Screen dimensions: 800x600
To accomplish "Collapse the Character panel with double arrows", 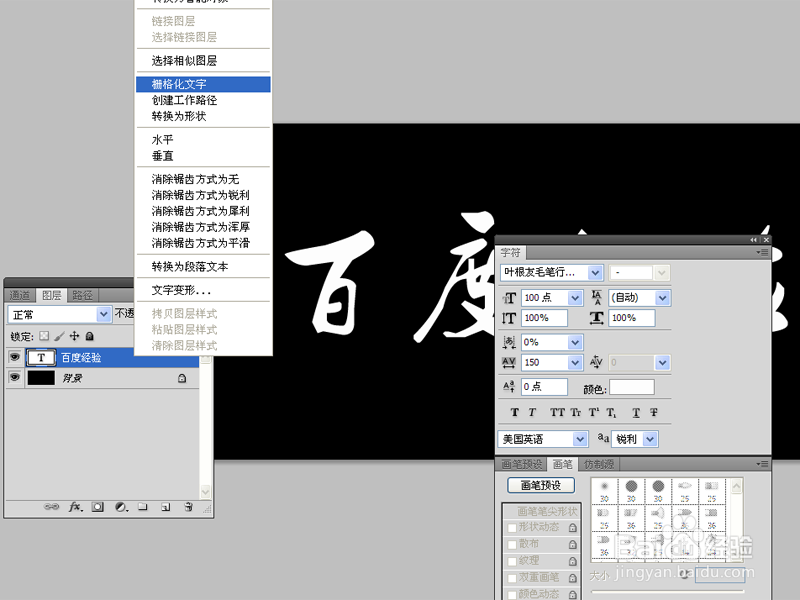I will tap(754, 239).
